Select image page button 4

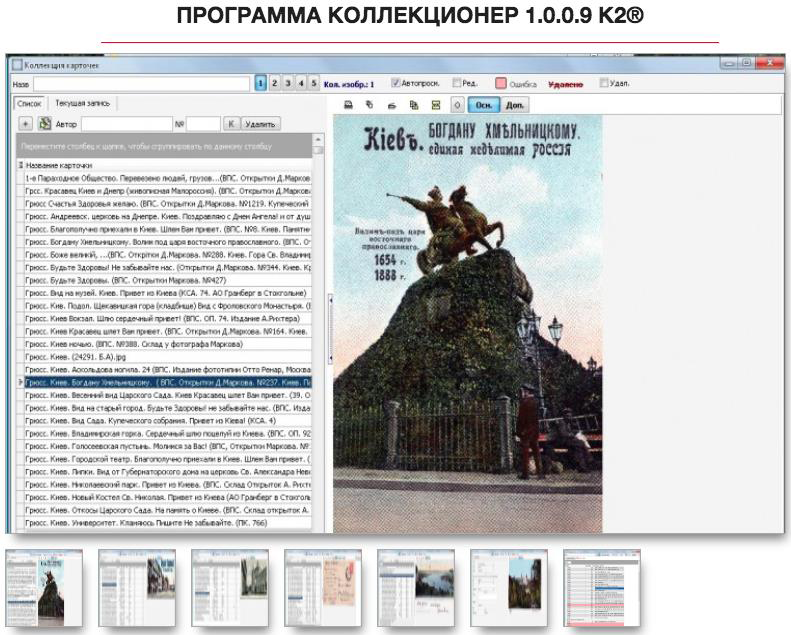coord(301,83)
